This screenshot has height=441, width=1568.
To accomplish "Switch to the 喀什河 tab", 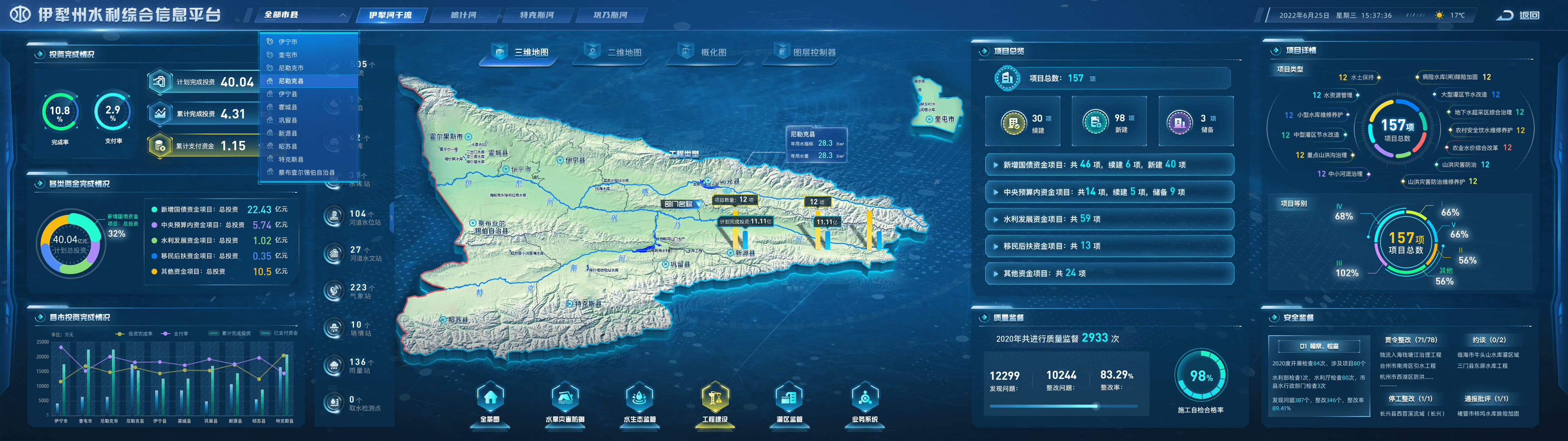I will click(x=464, y=15).
